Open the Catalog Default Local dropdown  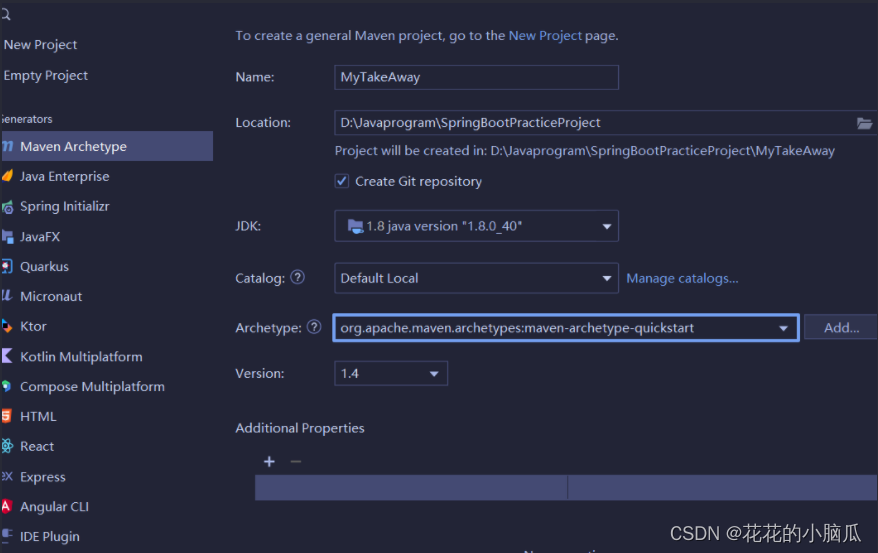coord(477,278)
